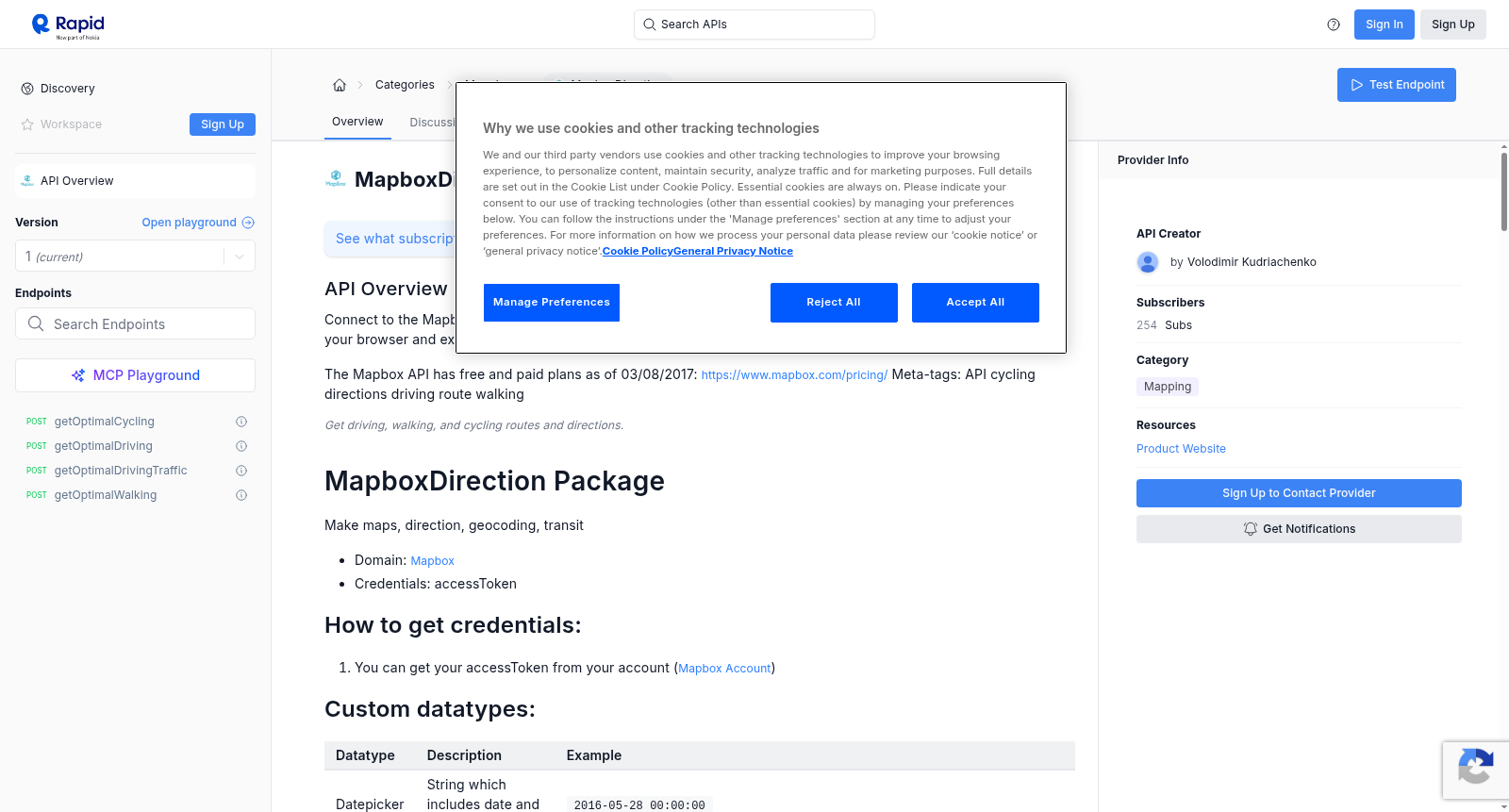
Task: Accept all cookies
Action: tap(975, 303)
